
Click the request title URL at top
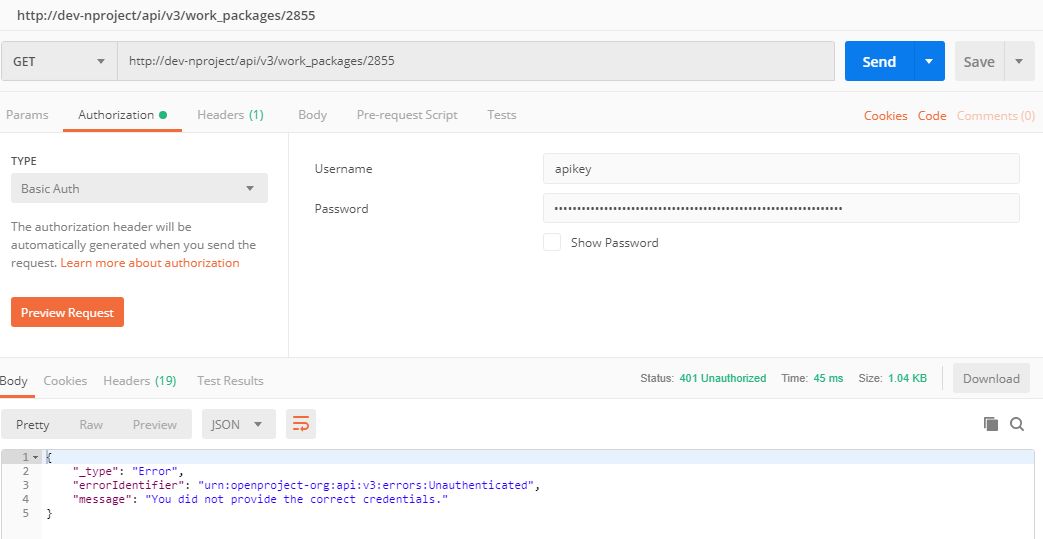tap(166, 15)
